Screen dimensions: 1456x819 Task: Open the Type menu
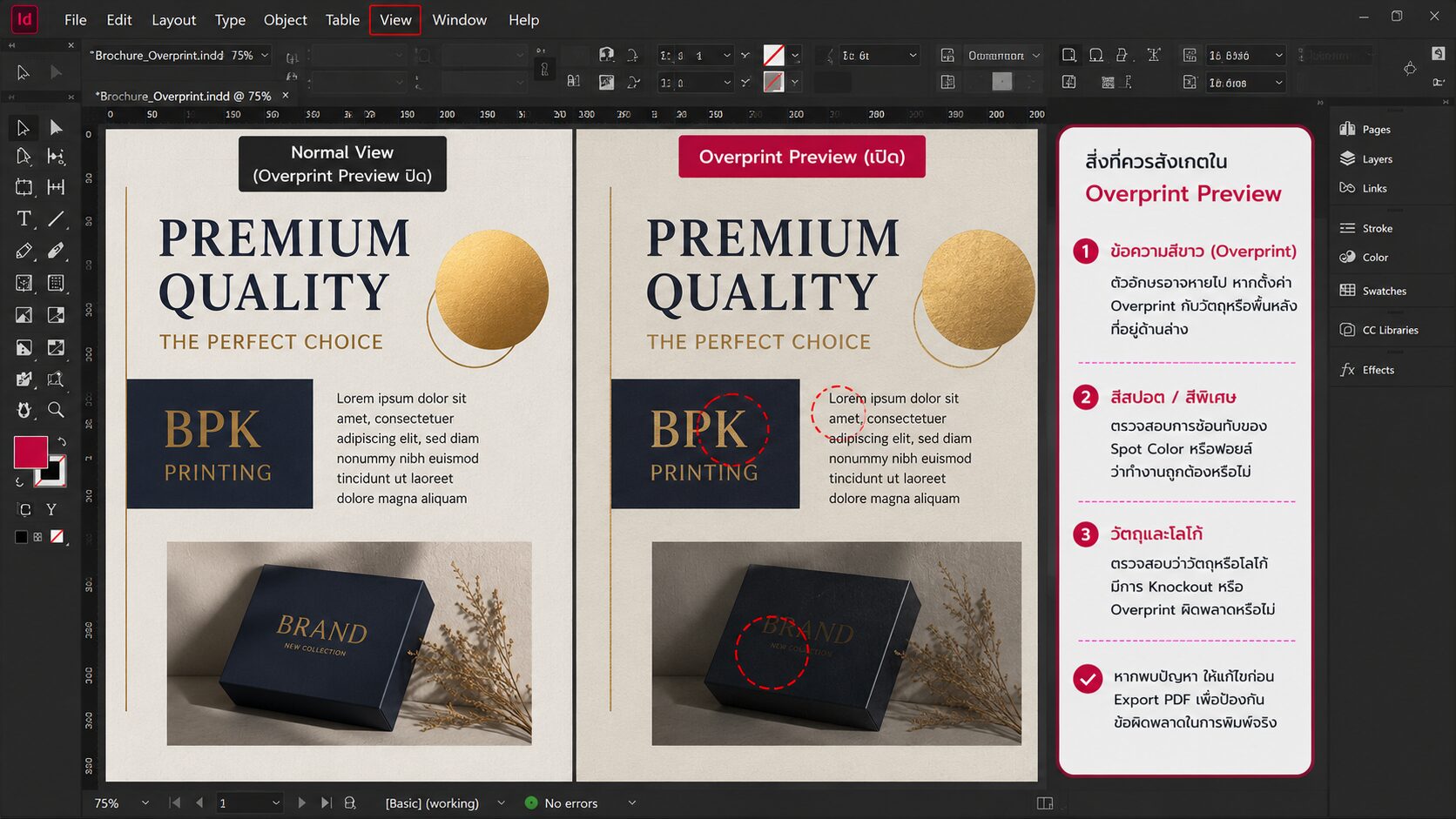[x=230, y=19]
